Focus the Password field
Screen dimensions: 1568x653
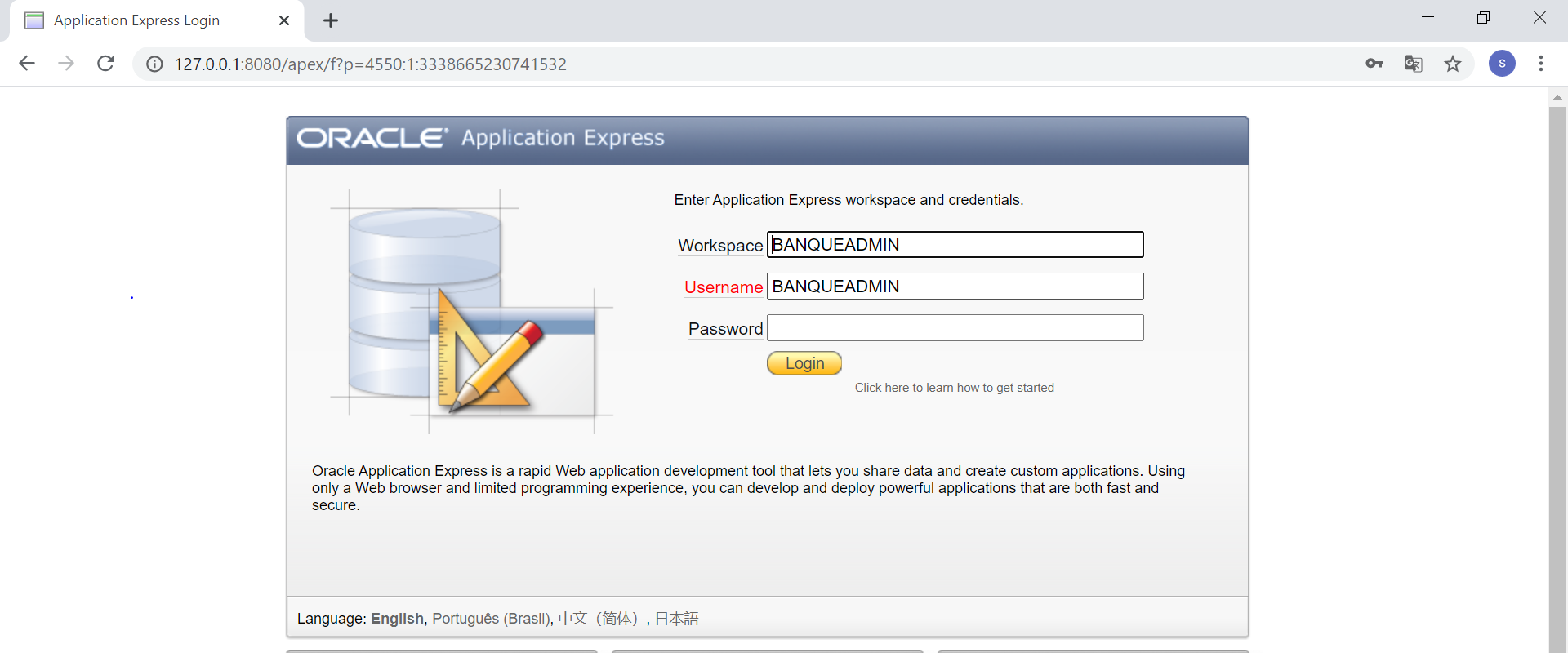[x=955, y=328]
